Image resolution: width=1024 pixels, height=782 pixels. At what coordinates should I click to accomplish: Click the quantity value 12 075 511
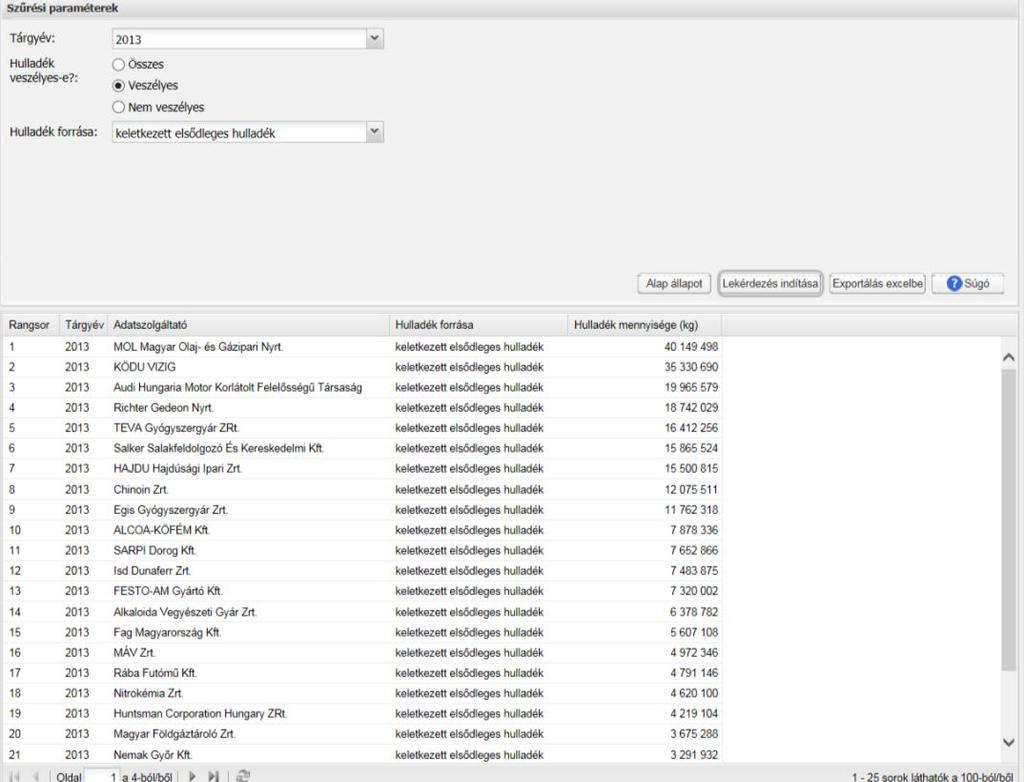pyautogui.click(x=691, y=489)
